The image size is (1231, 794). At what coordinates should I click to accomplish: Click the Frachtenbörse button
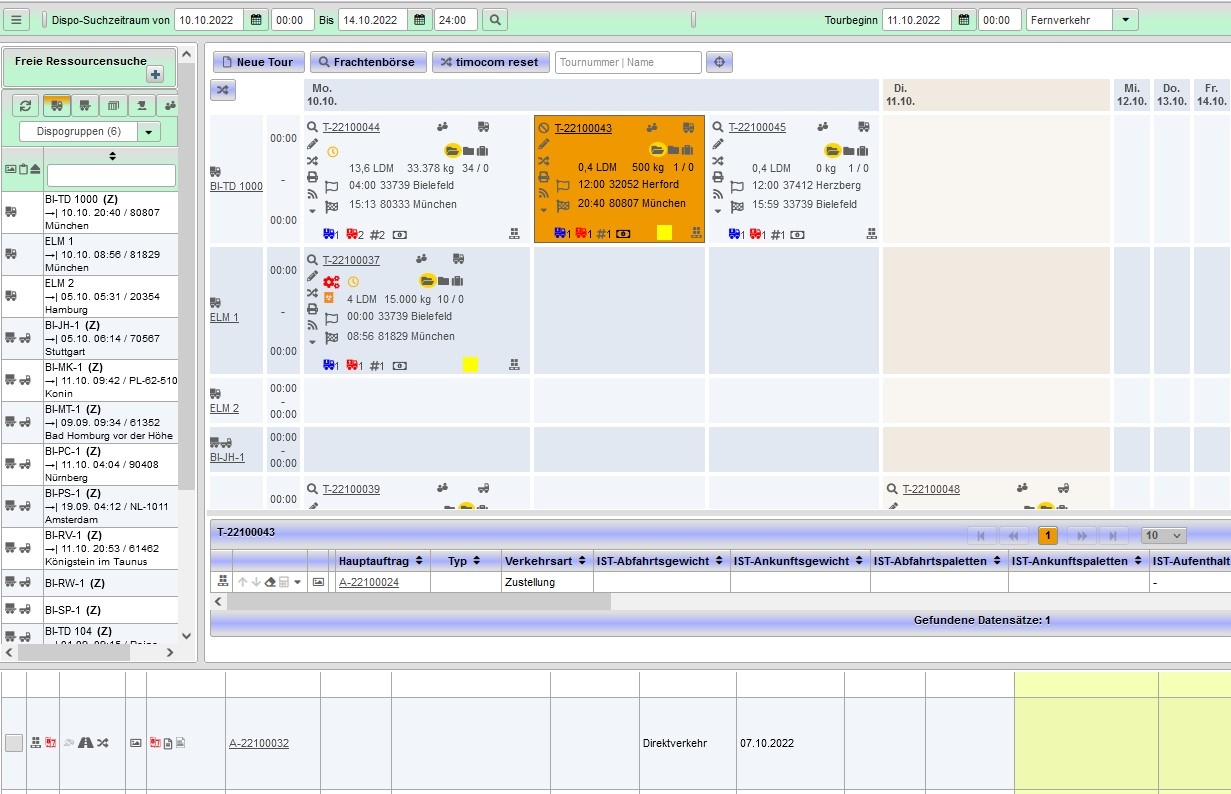click(369, 62)
